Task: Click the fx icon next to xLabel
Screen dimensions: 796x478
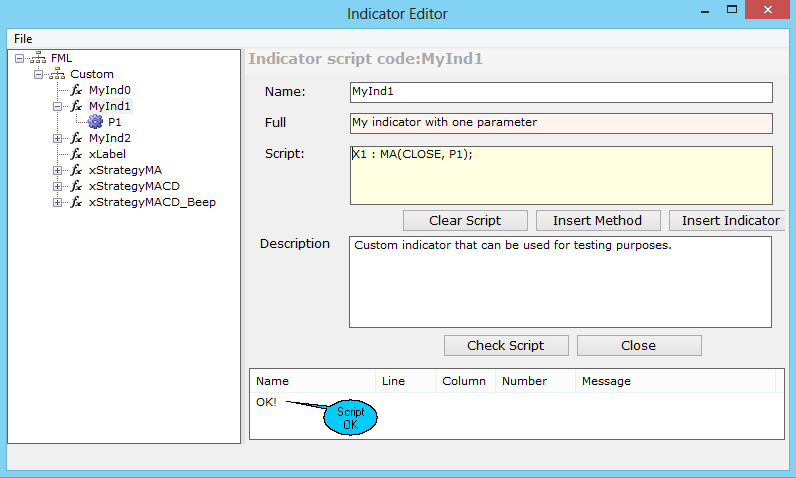Action: click(x=76, y=154)
